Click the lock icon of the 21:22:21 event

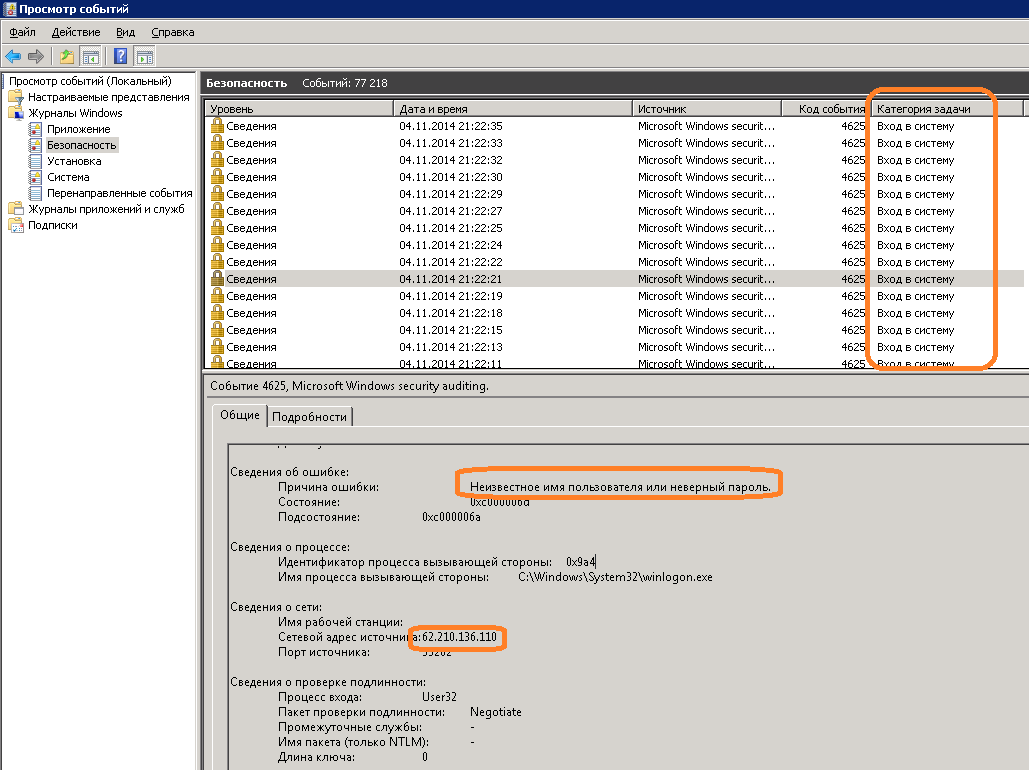point(217,278)
